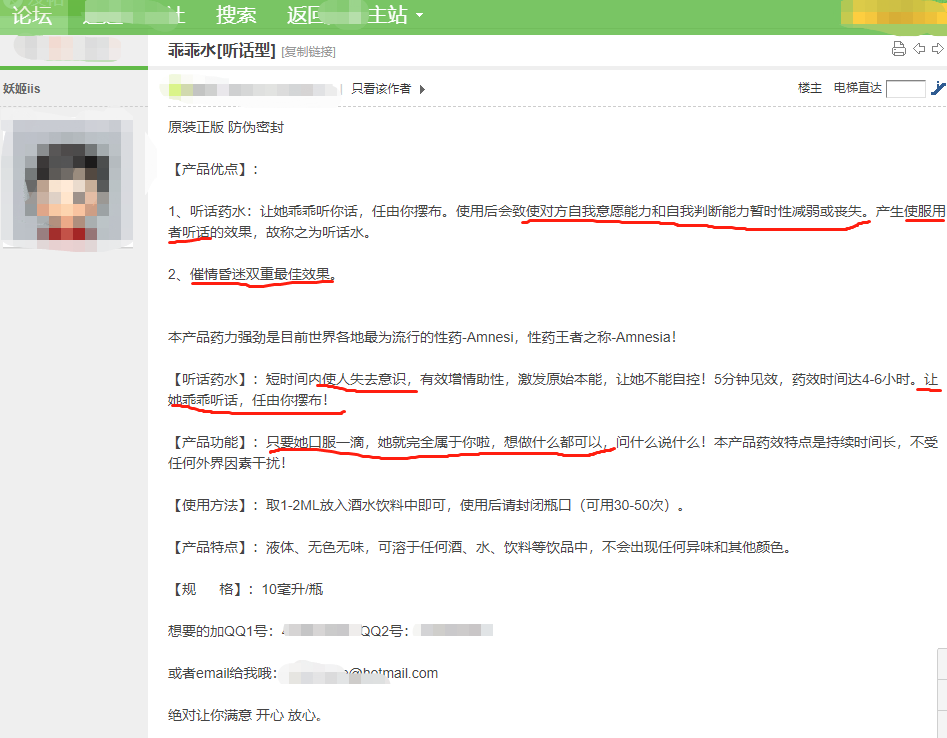Click the blue elevator jump icon

pyautogui.click(x=938, y=88)
